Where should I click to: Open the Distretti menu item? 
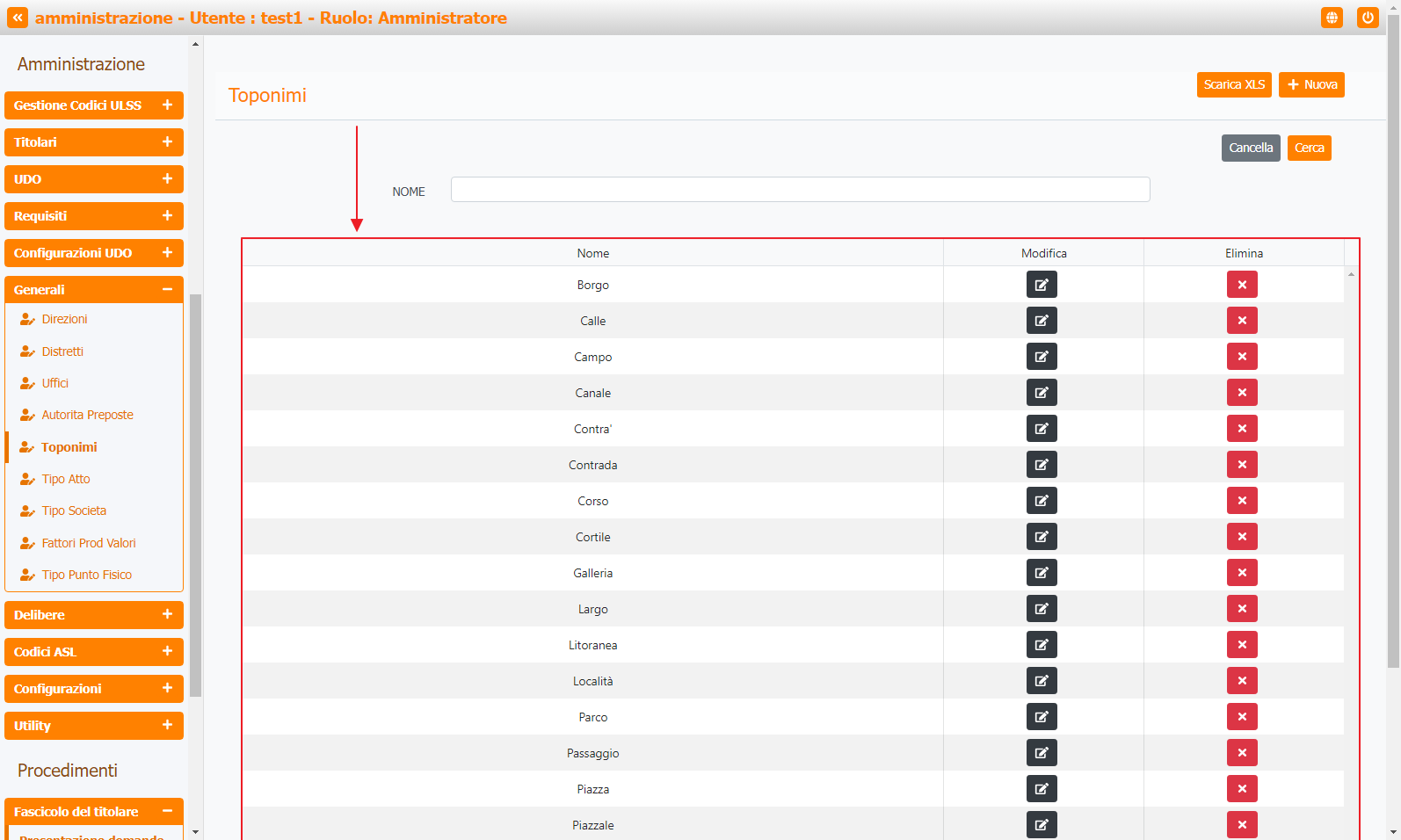[x=62, y=351]
